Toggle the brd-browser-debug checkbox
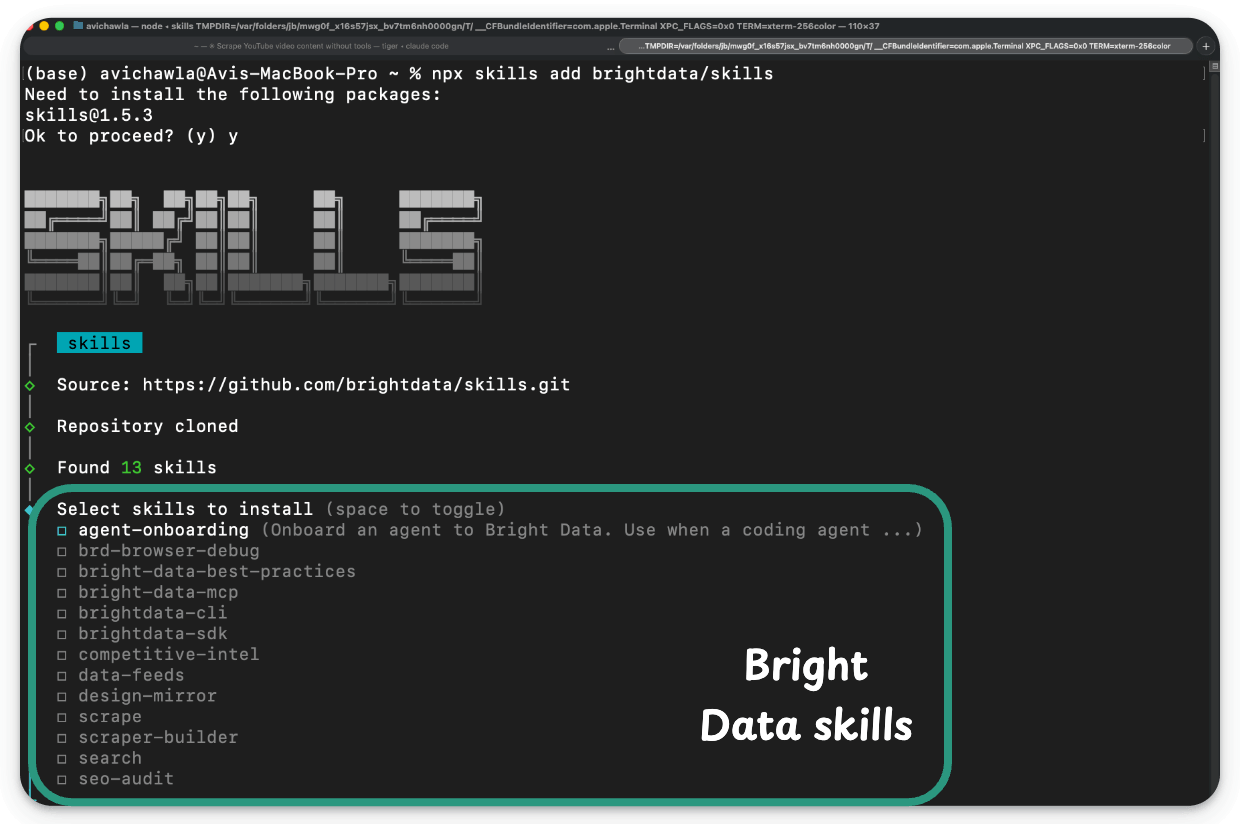Image resolution: width=1240 pixels, height=824 pixels. [62, 551]
